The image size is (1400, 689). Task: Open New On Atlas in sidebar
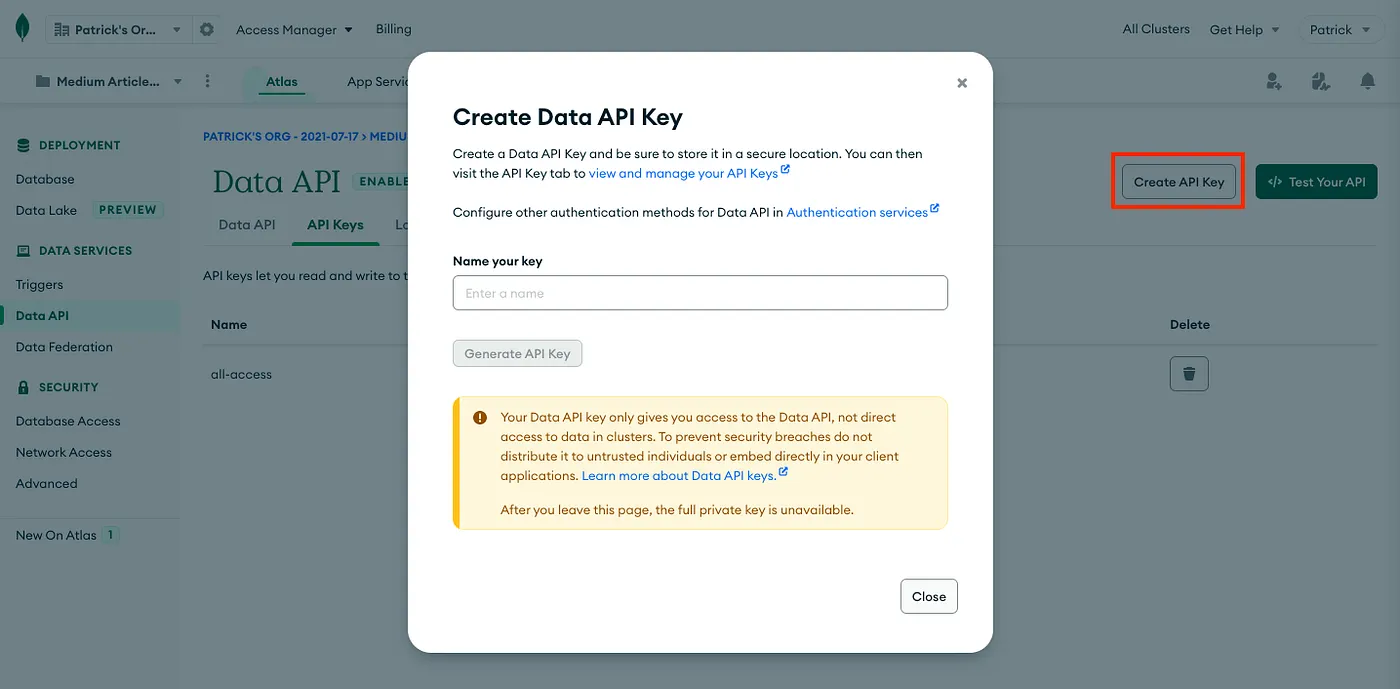pos(56,535)
